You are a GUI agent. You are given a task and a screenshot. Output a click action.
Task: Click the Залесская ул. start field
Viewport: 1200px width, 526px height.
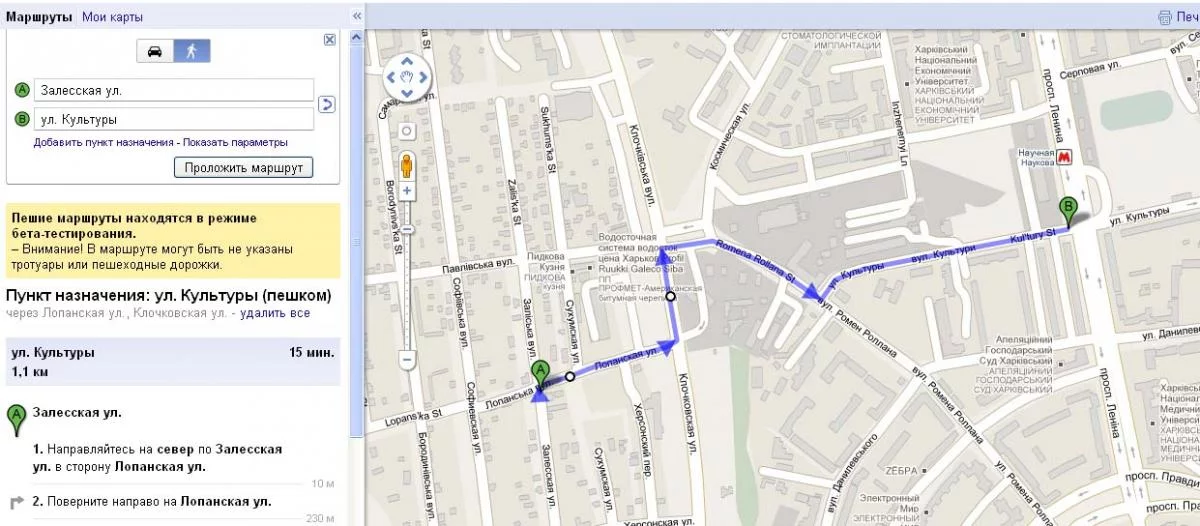[174, 90]
